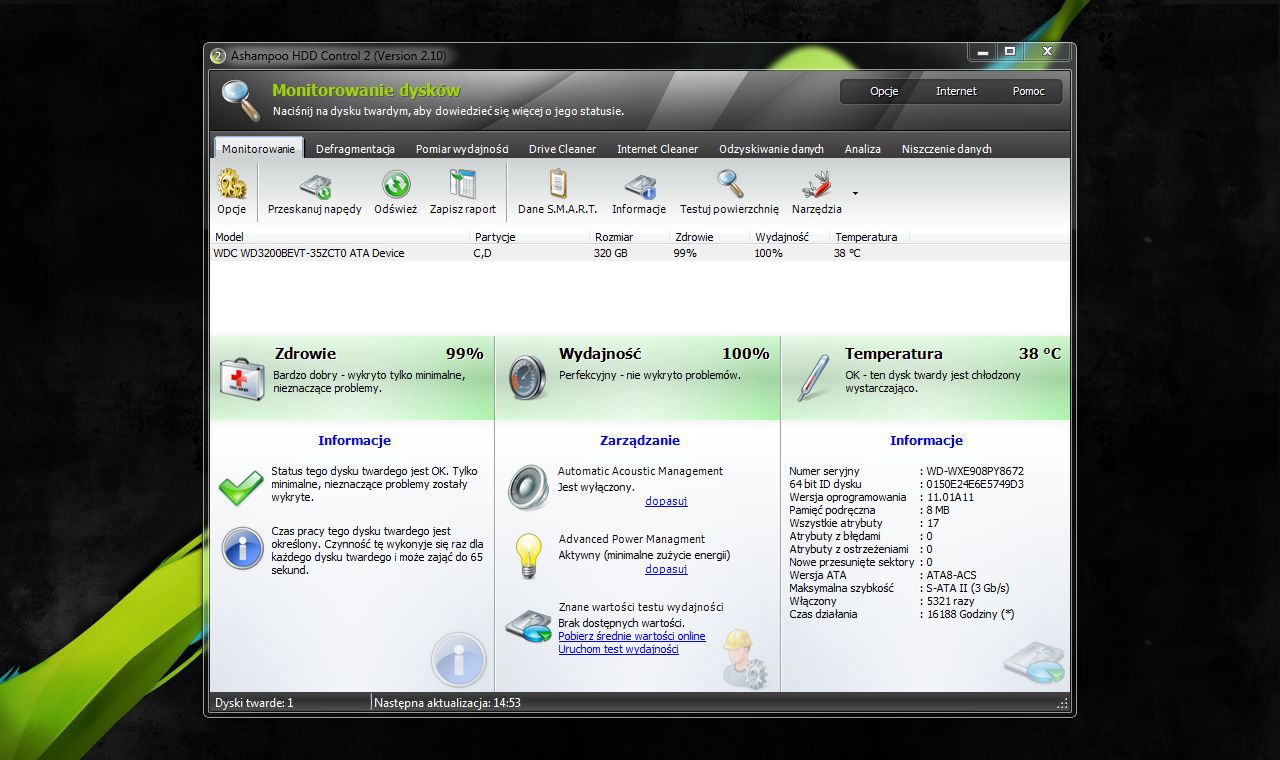
Task: Click the firmware value 11.01A11
Action: (x=950, y=497)
